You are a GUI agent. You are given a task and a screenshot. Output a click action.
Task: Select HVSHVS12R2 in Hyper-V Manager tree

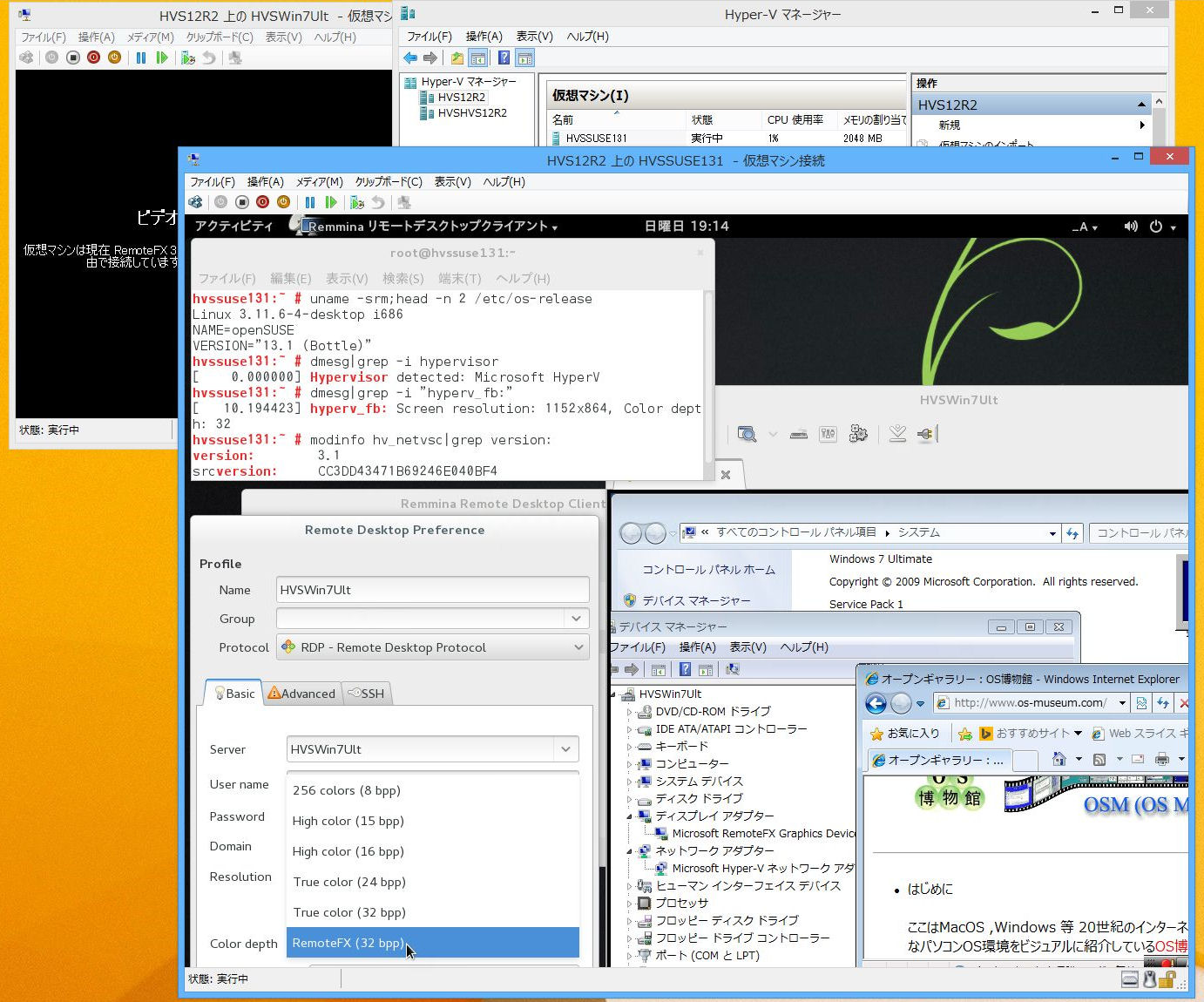coord(472,113)
